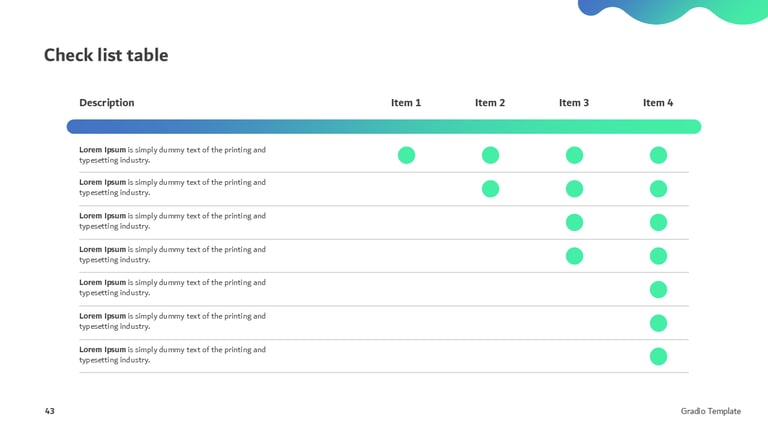Image resolution: width=768 pixels, height=432 pixels.
Task: Click the Item 4 dot in the sixth row
Action: click(658, 323)
